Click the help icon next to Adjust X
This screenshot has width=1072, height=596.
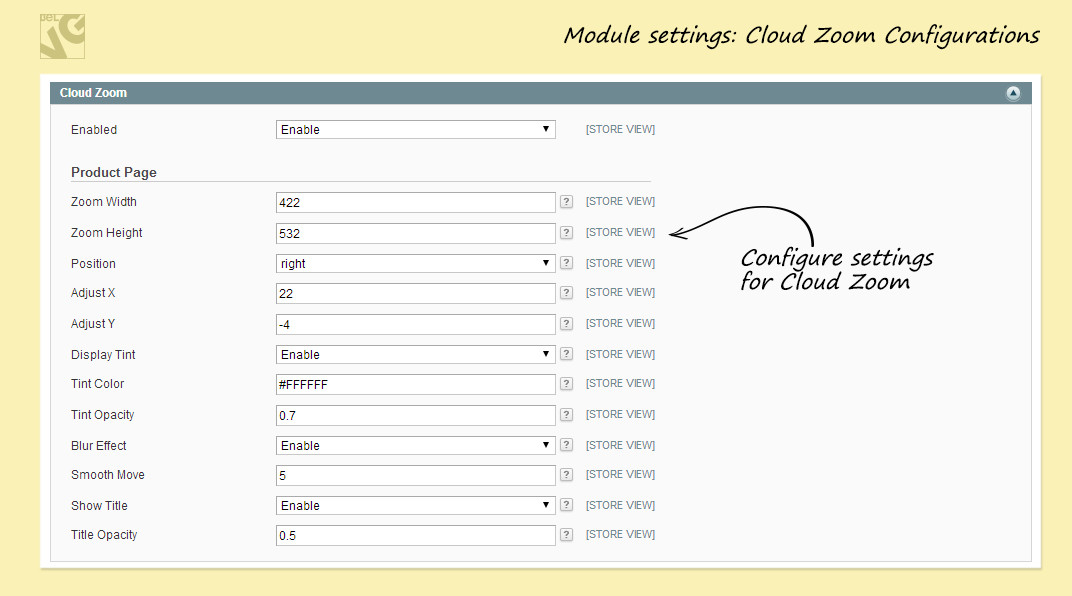pos(566,293)
